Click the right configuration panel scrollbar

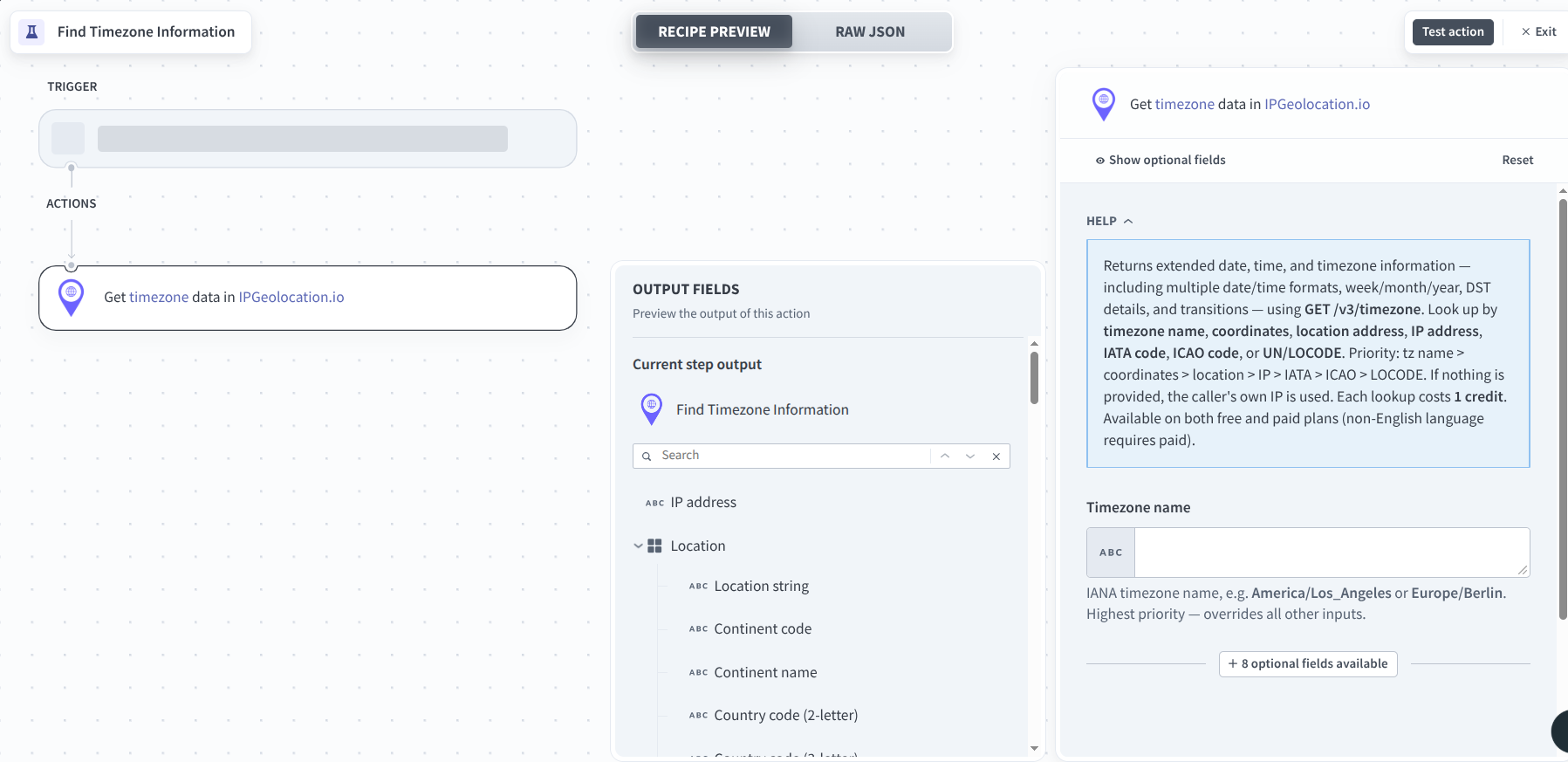pyautogui.click(x=1563, y=408)
